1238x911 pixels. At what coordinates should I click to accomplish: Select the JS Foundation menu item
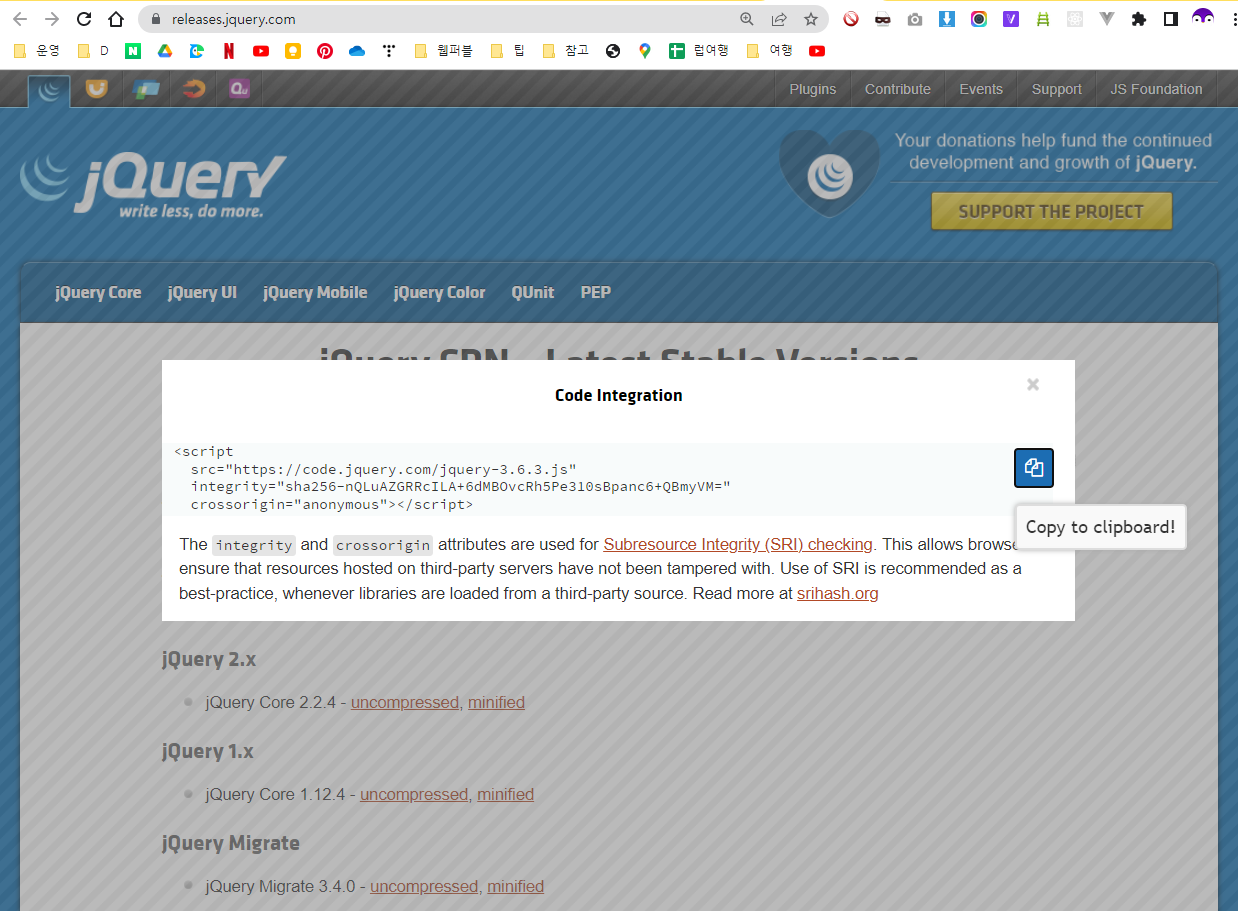coord(1156,89)
